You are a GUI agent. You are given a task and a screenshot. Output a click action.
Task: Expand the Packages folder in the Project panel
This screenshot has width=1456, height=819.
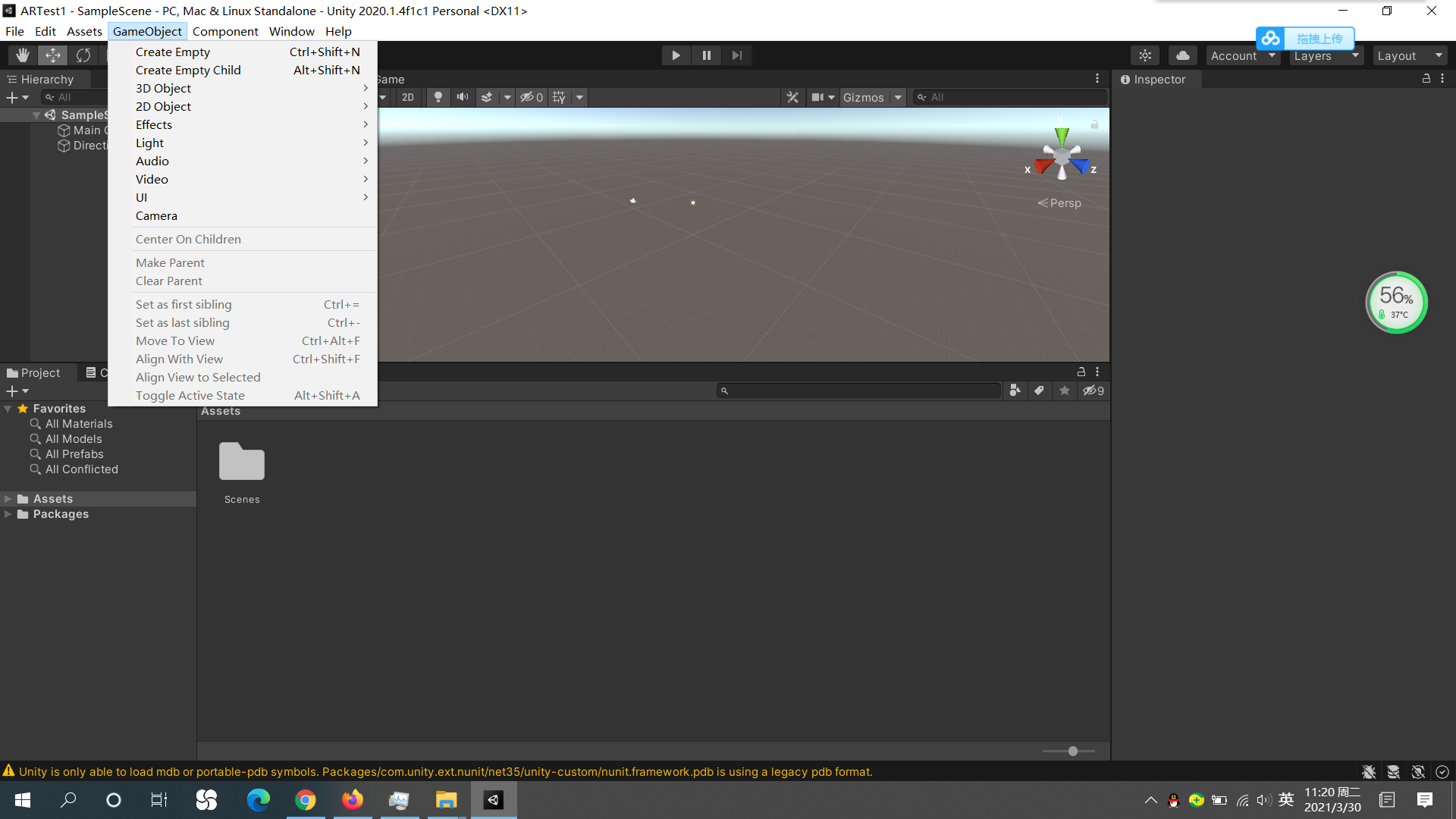click(8, 514)
